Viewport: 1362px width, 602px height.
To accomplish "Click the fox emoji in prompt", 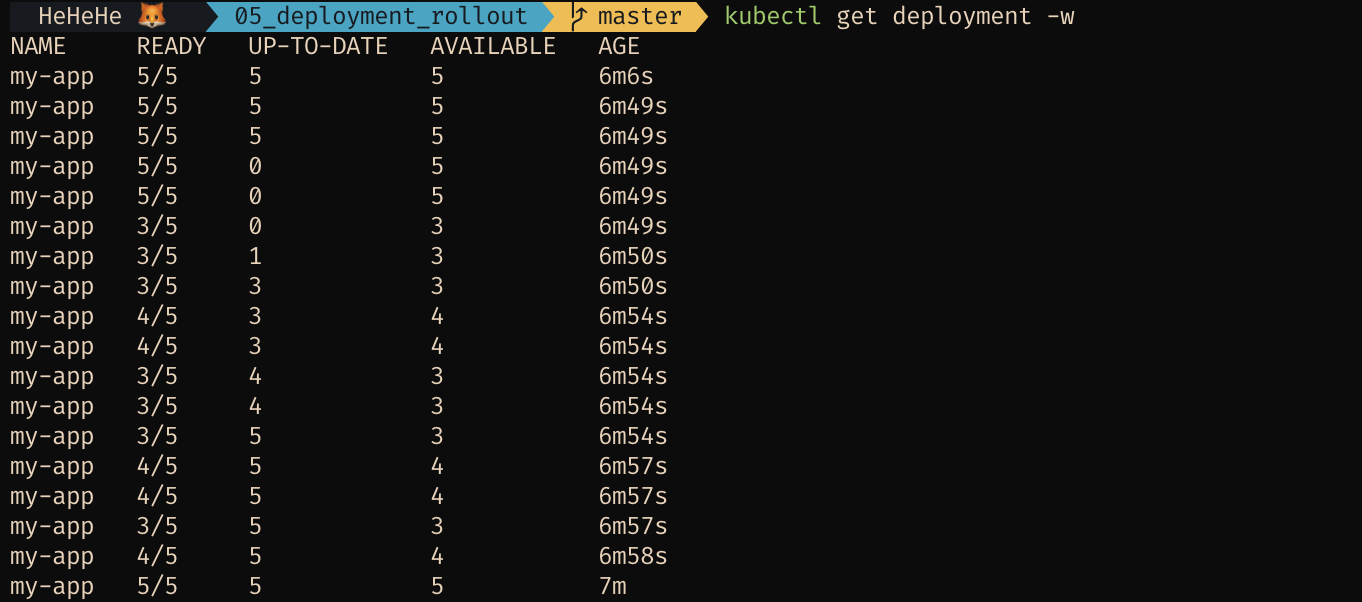I will coord(152,16).
